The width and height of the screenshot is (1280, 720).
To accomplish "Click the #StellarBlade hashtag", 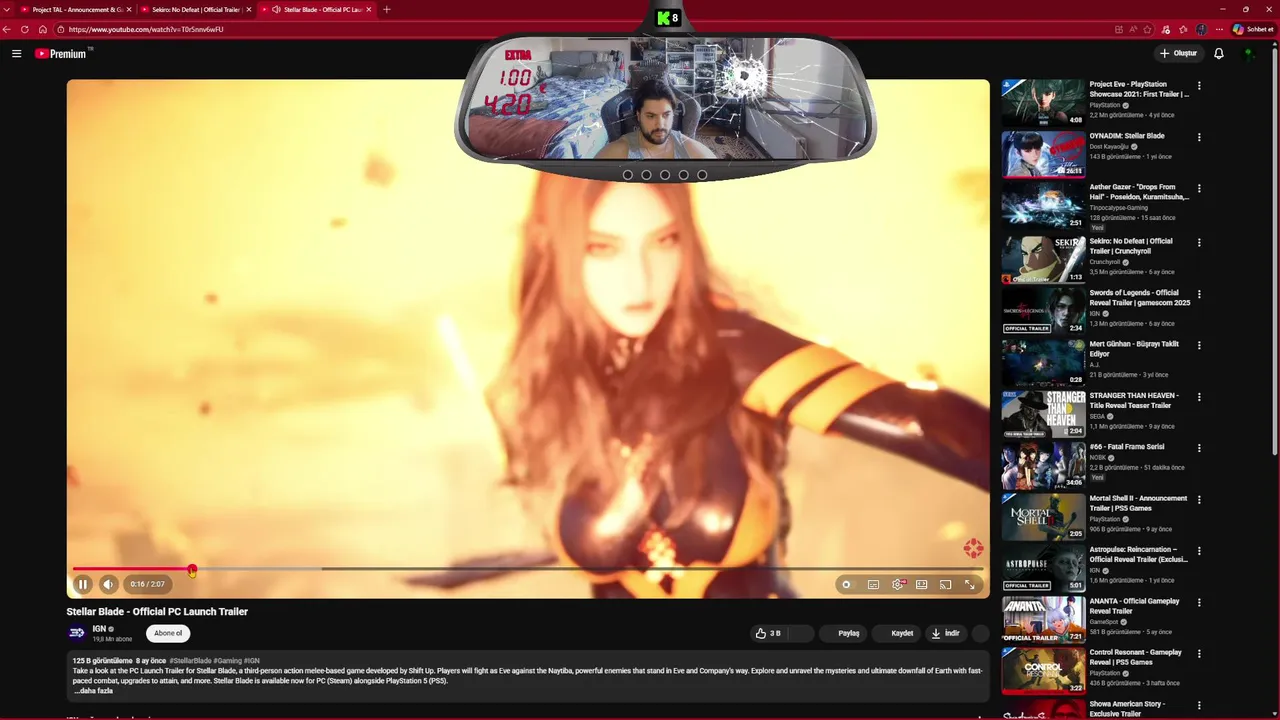I will (190, 661).
